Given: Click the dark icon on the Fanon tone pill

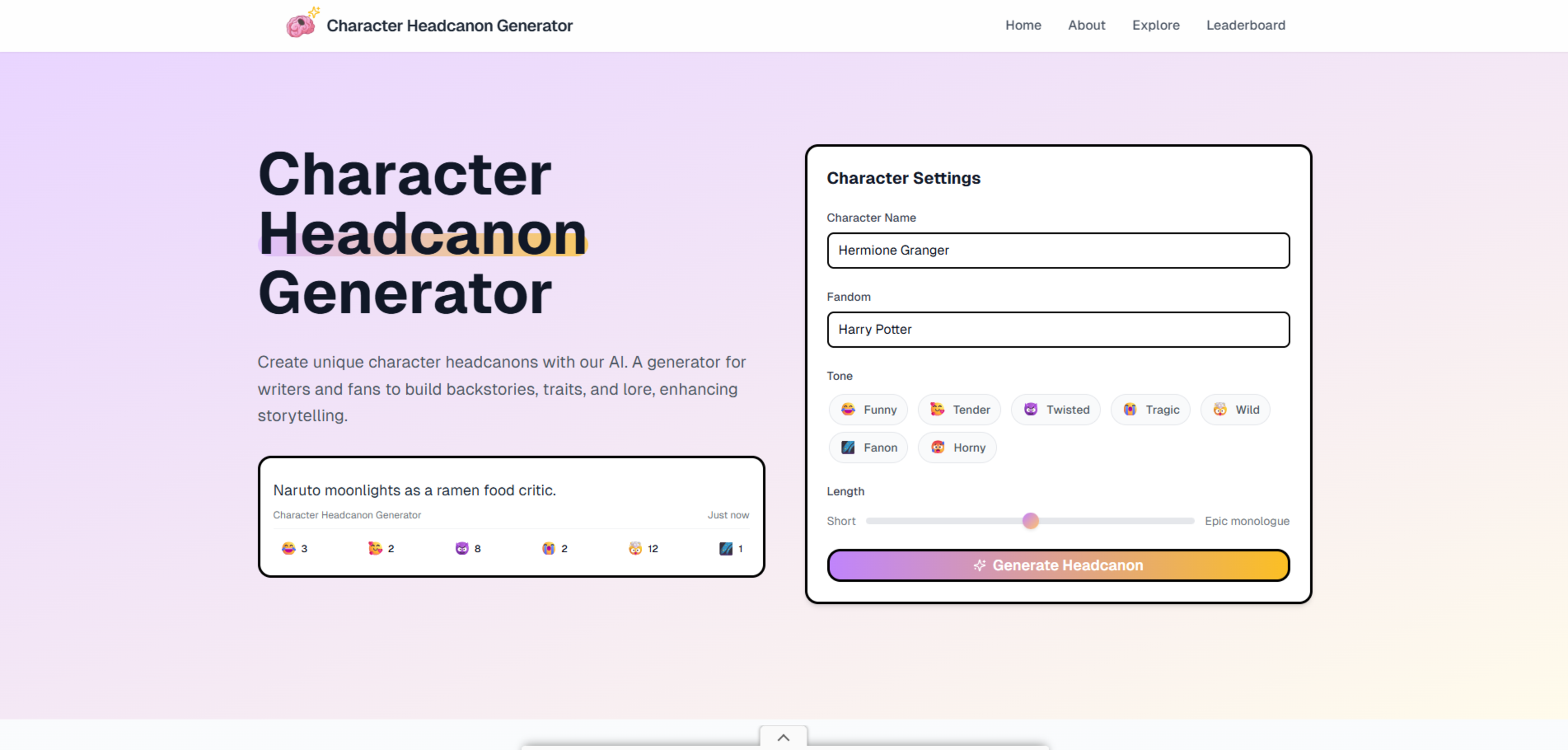Looking at the screenshot, I should [848, 447].
